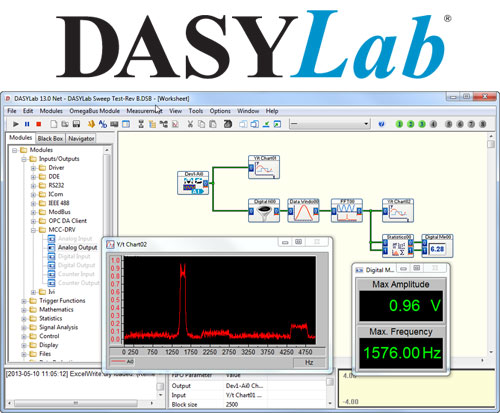The image size is (500, 413).
Task: Select the FFT00 module block
Action: [347, 211]
